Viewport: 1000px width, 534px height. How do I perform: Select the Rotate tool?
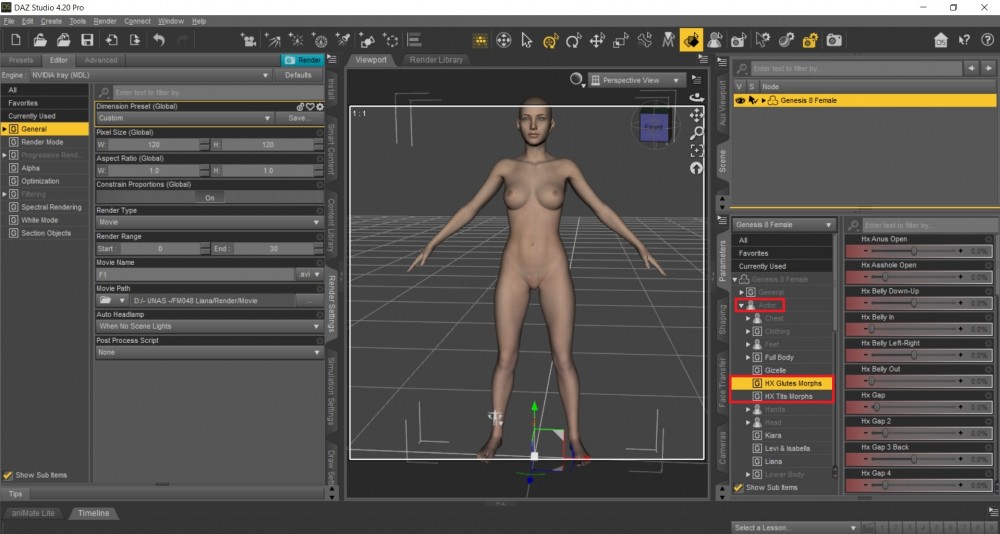574,40
